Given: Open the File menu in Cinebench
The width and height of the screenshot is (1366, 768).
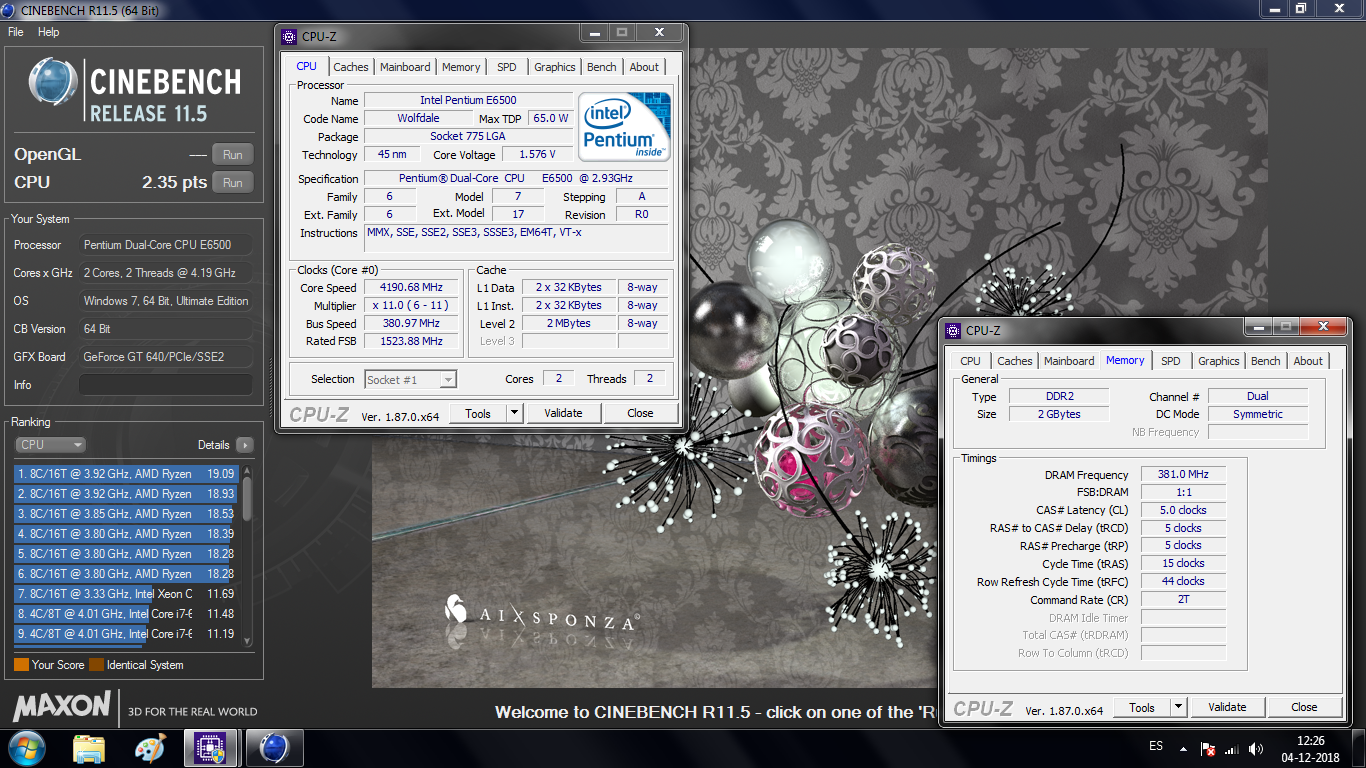Looking at the screenshot, I should [15, 32].
